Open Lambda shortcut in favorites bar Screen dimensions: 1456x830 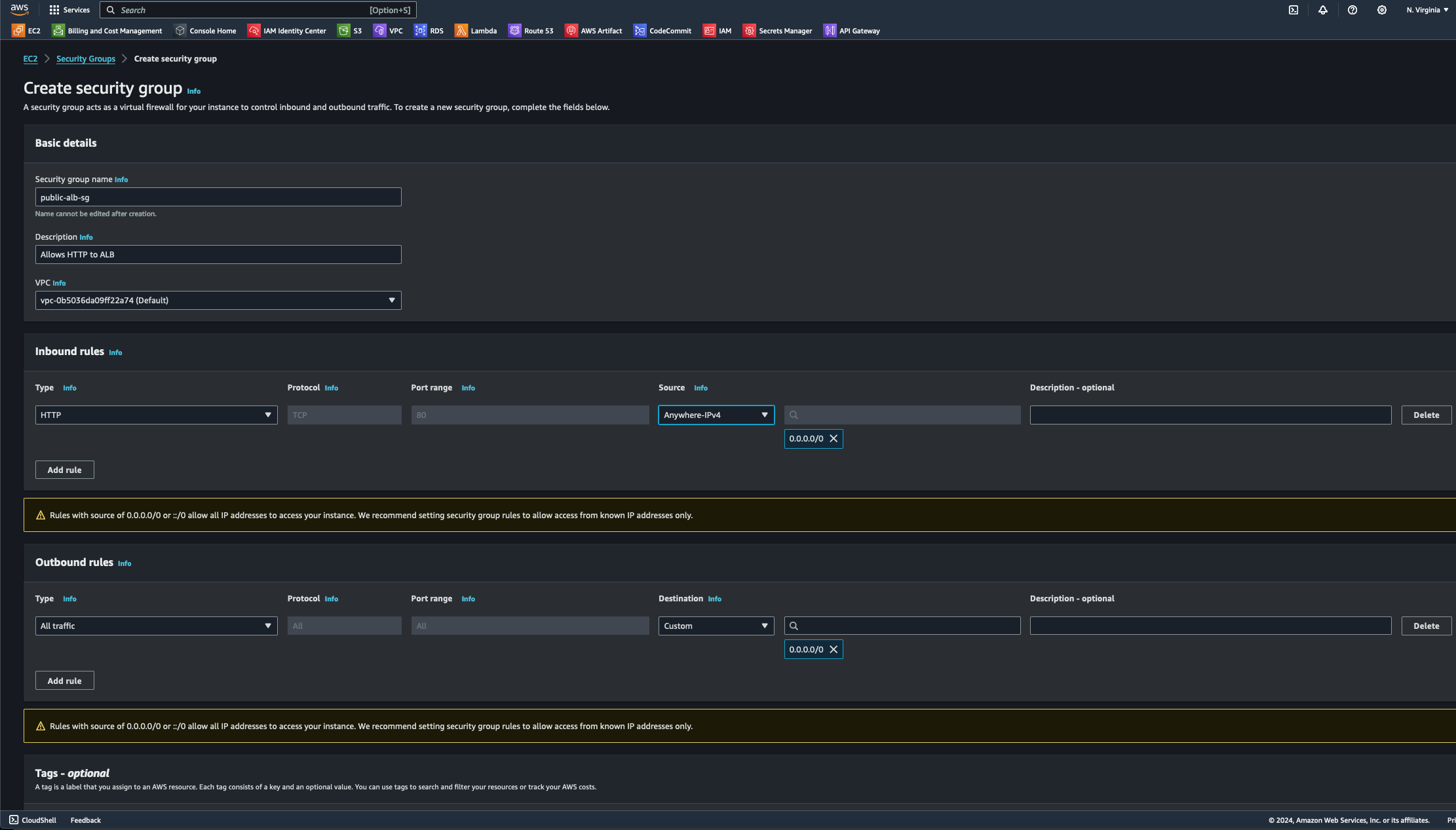476,31
